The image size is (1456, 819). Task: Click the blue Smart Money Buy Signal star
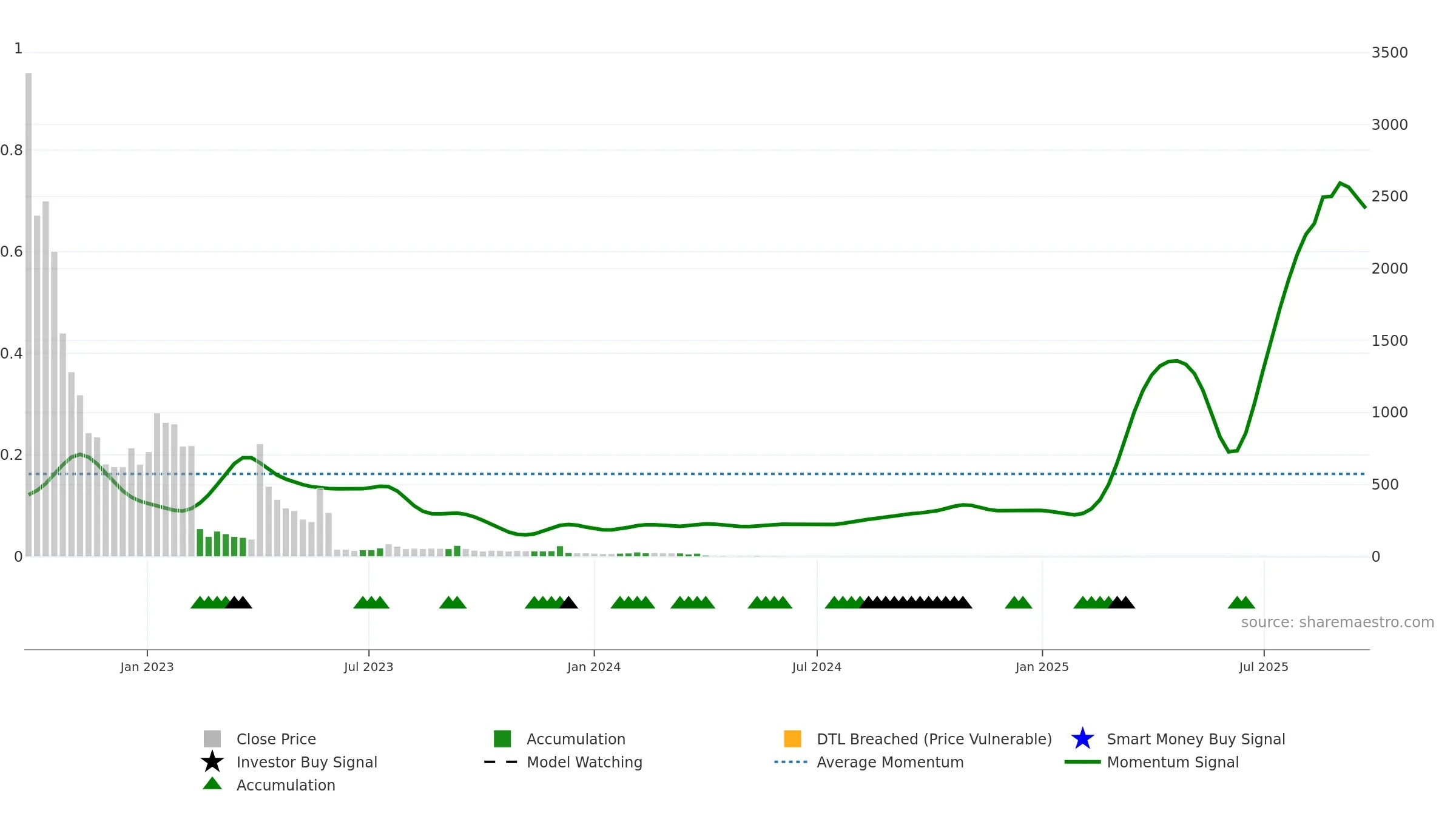[1082, 738]
